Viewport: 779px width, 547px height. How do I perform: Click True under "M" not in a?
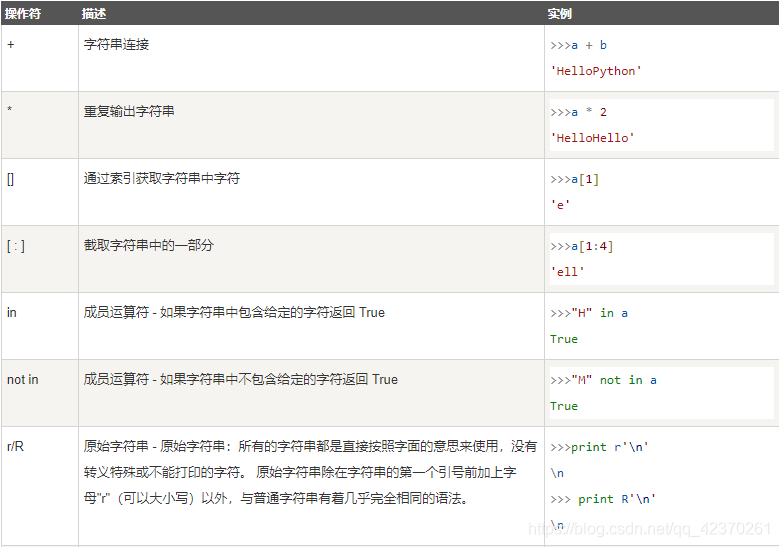[564, 406]
